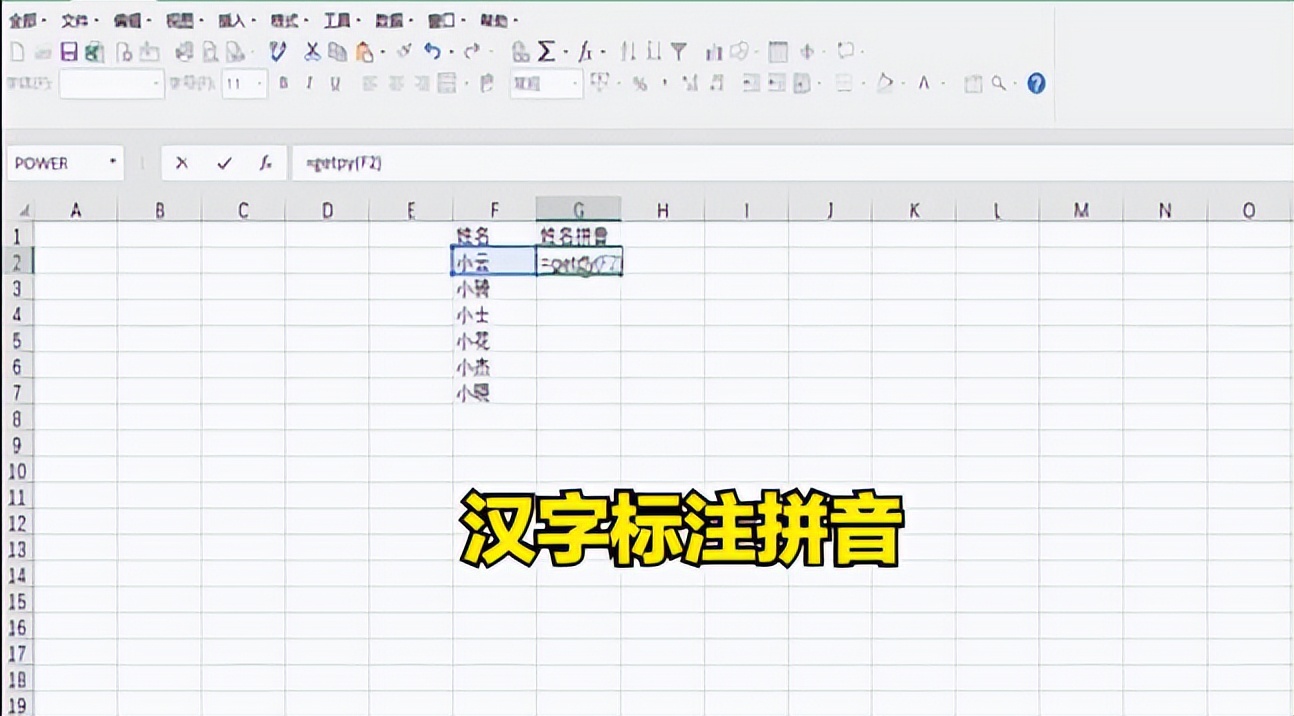Toggle merge cells button
This screenshot has width=1294, height=716.
click(446, 84)
